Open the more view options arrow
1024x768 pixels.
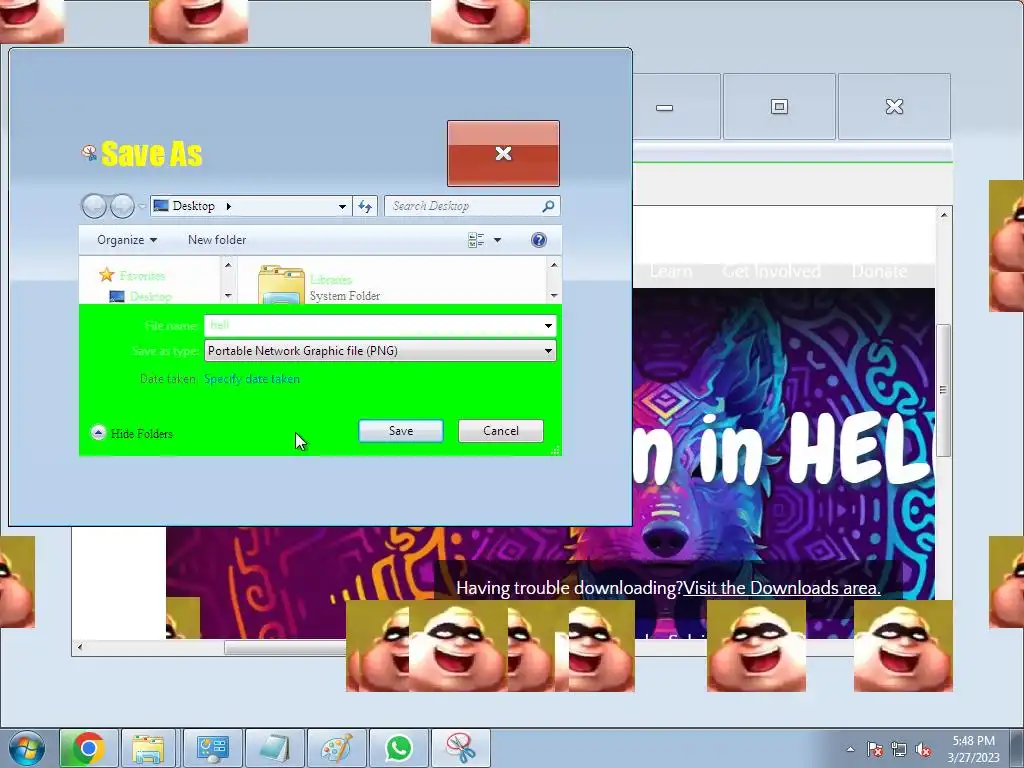(x=498, y=240)
